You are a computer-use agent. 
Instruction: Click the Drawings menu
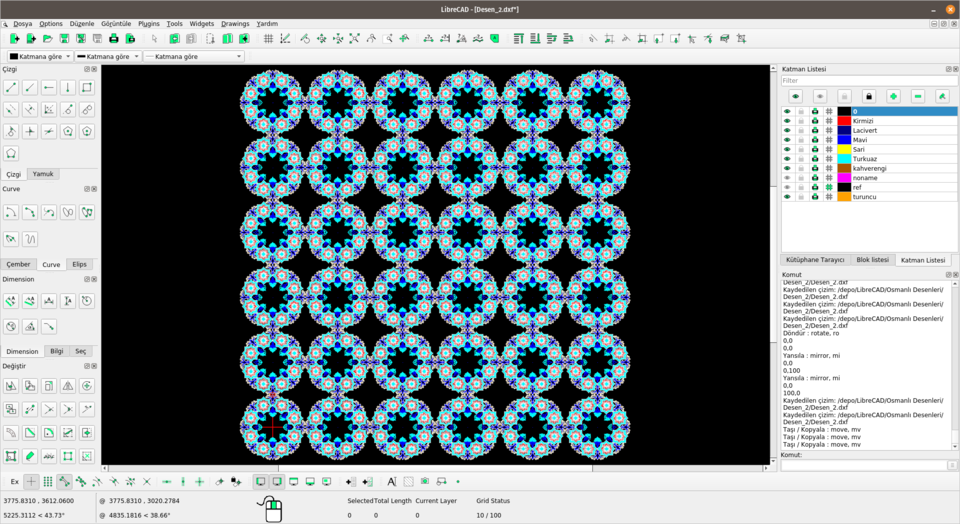235,24
